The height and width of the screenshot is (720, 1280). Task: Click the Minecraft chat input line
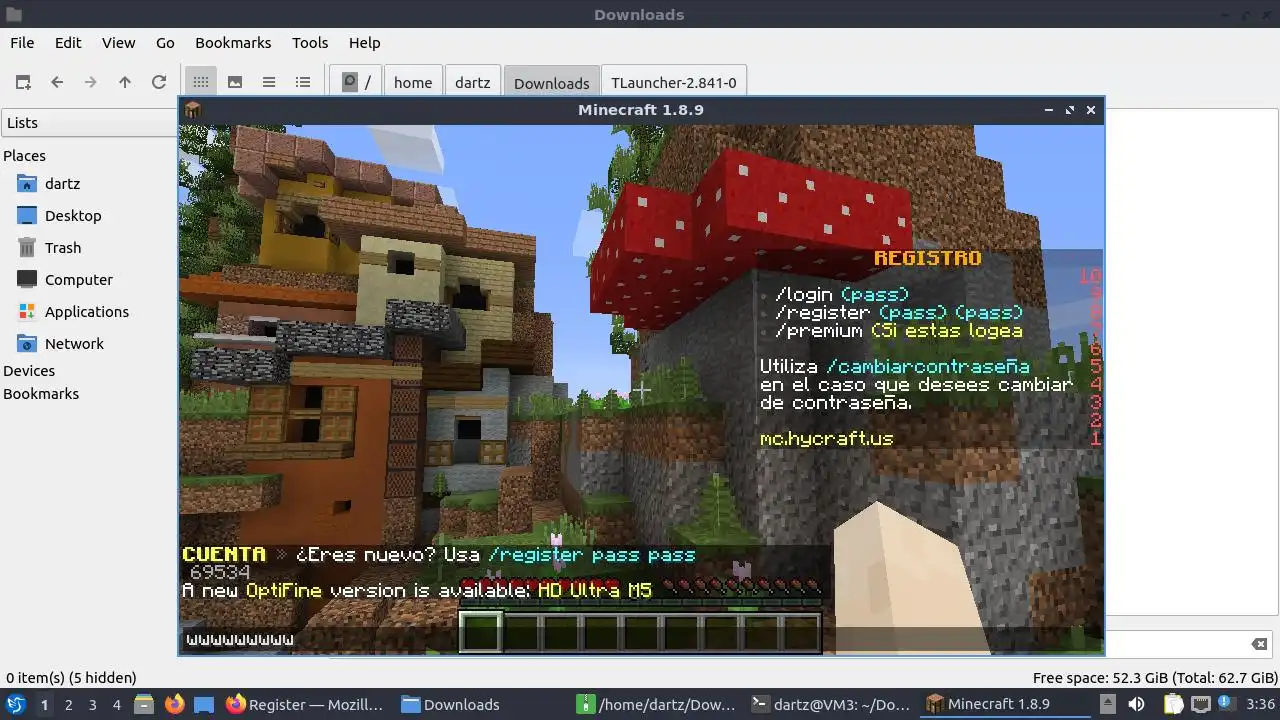pos(640,639)
